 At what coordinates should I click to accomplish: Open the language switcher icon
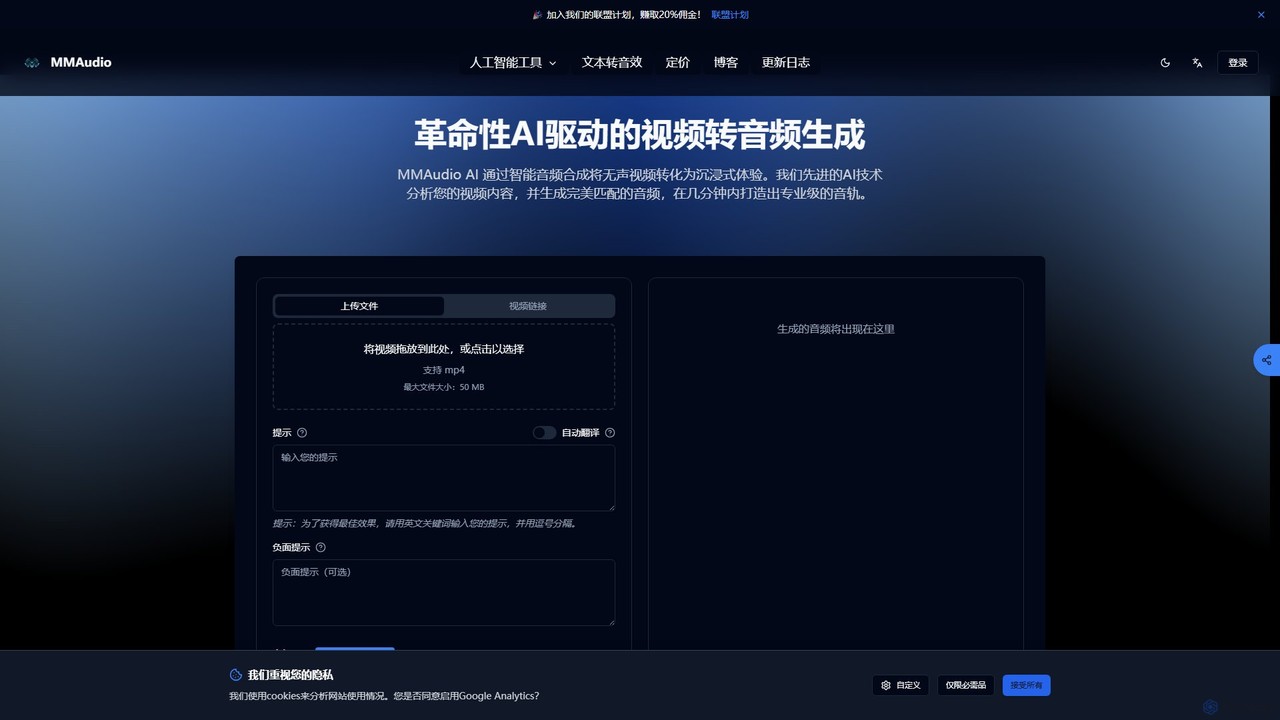pyautogui.click(x=1197, y=62)
